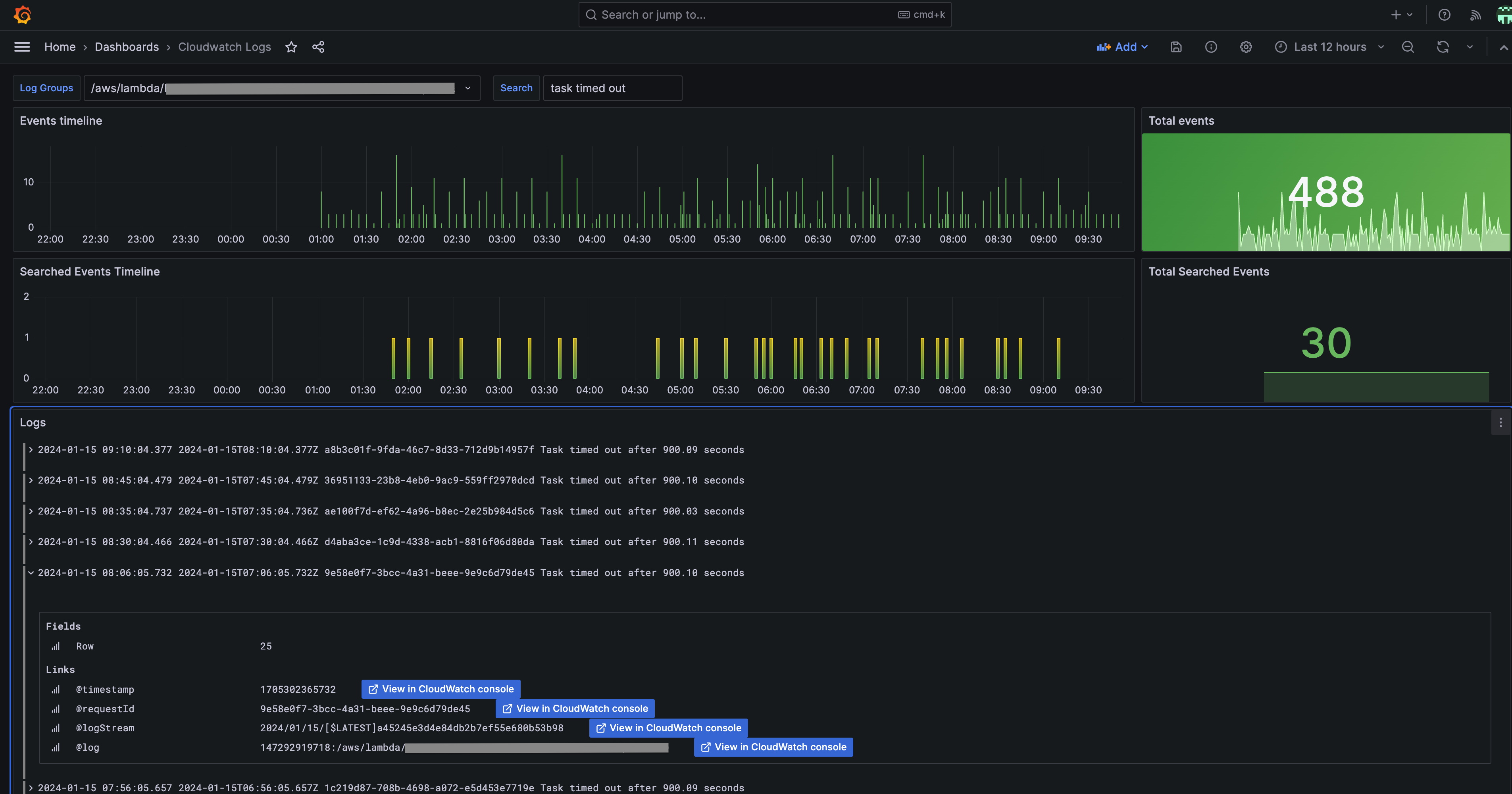Star the Cloudwatch Logs dashboard
This screenshot has width=1512, height=794.
pos(291,47)
